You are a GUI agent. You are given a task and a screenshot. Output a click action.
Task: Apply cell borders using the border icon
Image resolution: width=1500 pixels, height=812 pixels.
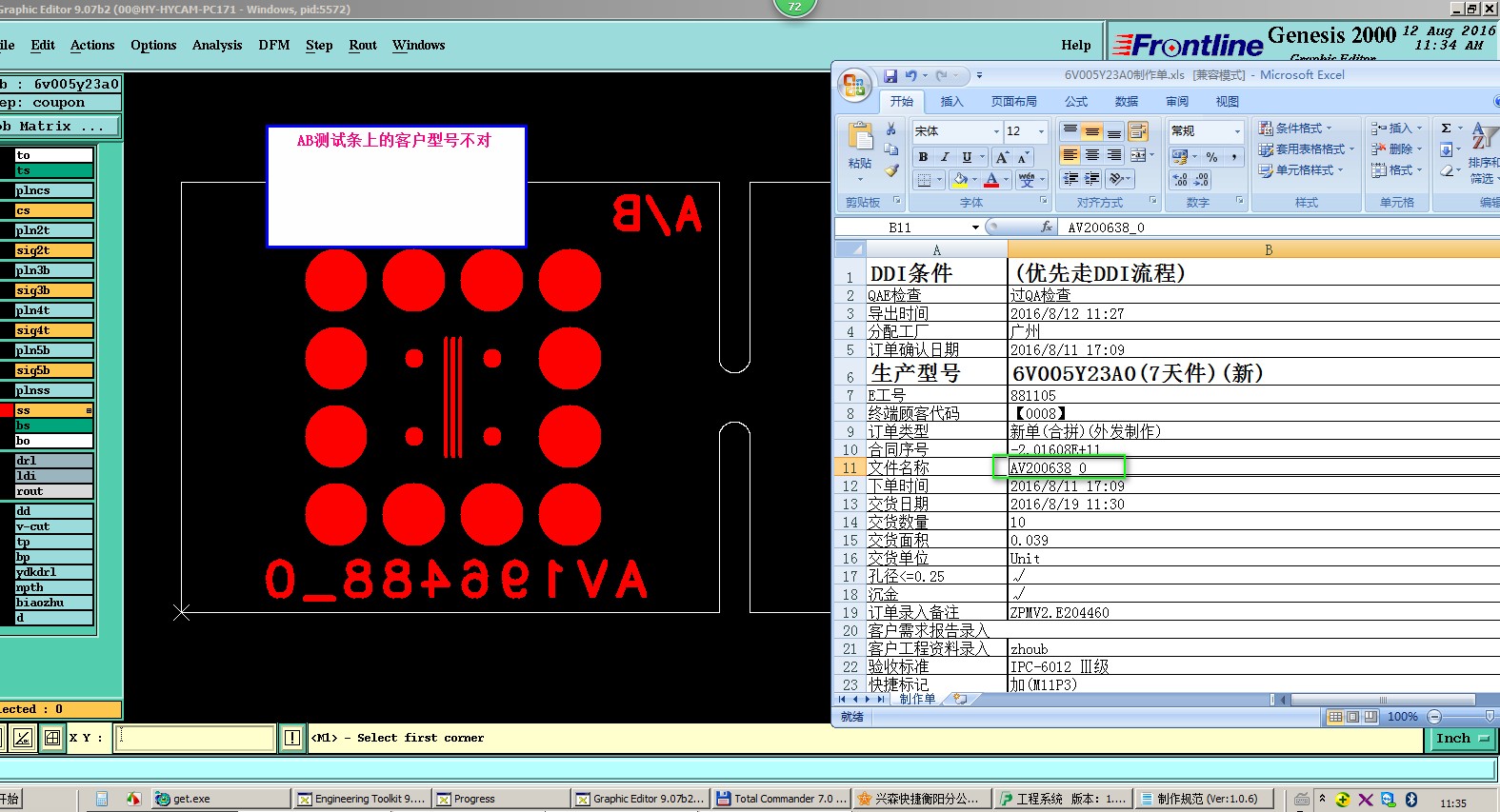pos(924,179)
